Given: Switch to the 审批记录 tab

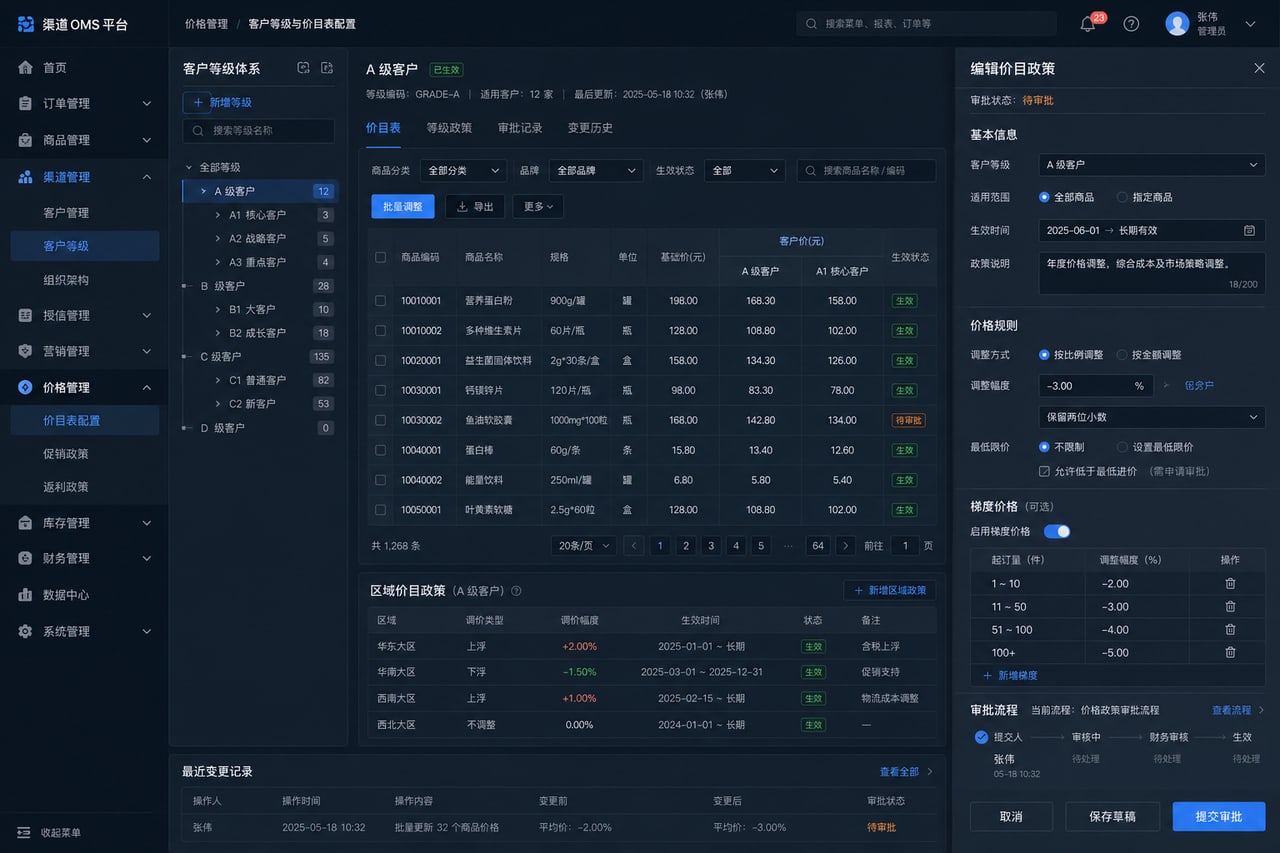Looking at the screenshot, I should (520, 128).
